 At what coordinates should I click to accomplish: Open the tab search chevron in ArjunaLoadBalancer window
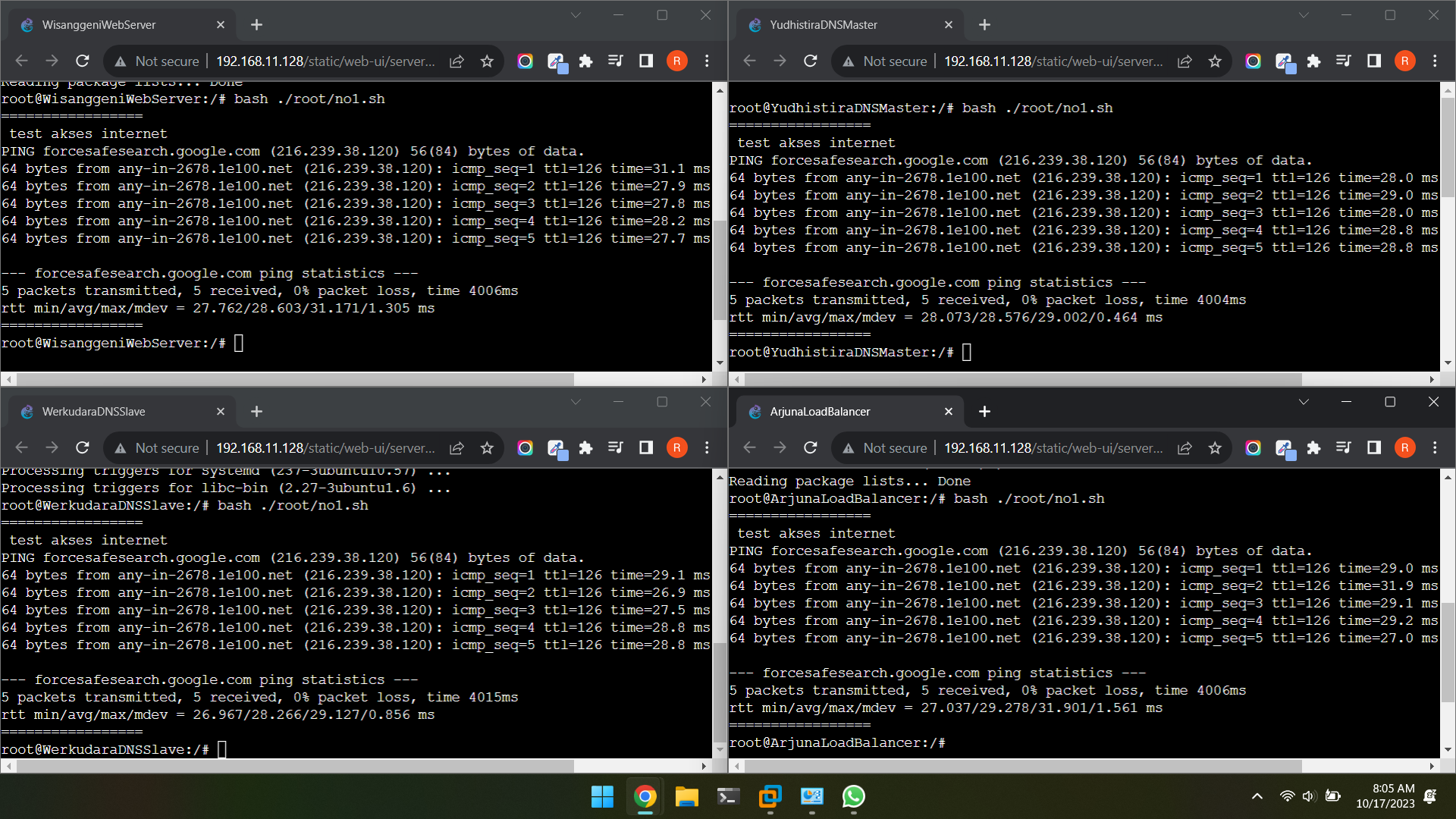pos(1303,402)
